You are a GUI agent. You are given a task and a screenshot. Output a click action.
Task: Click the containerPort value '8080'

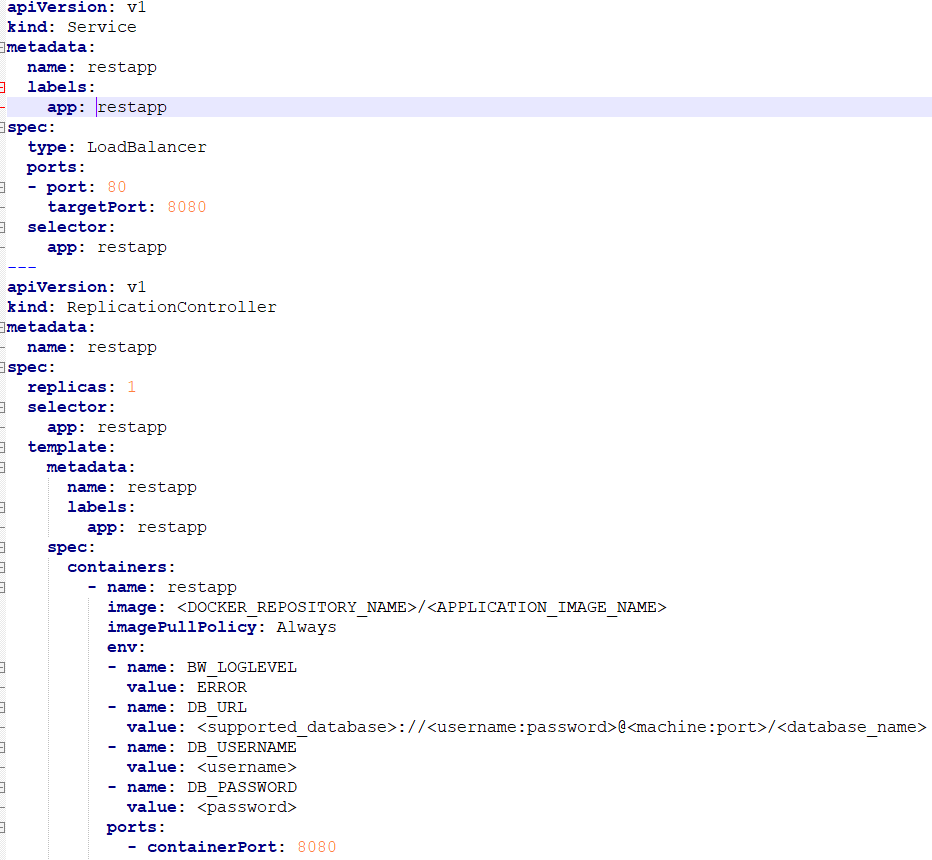(x=317, y=848)
